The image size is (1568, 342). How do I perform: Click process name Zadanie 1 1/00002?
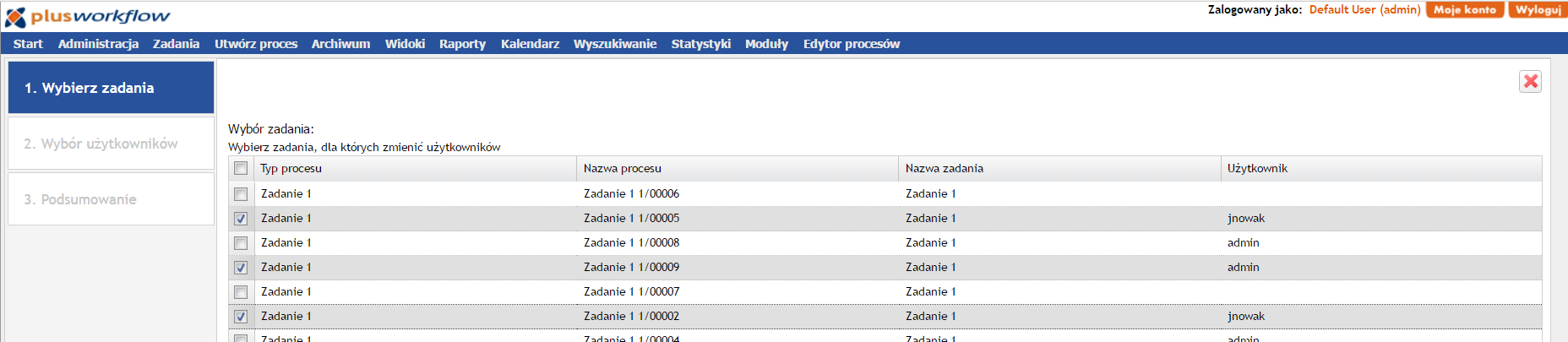point(631,316)
